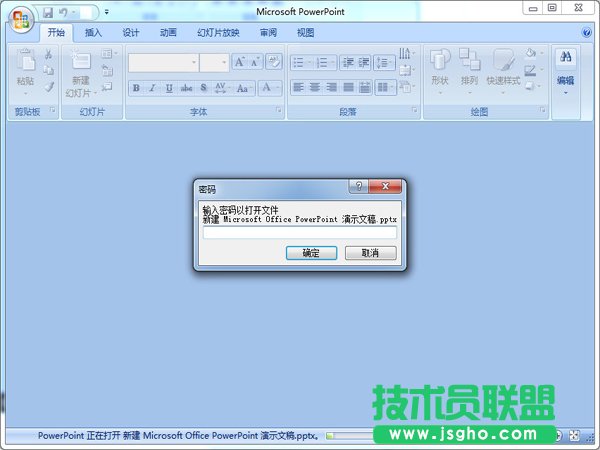
Task: Click 确定 in the password dialog
Action: [x=311, y=253]
